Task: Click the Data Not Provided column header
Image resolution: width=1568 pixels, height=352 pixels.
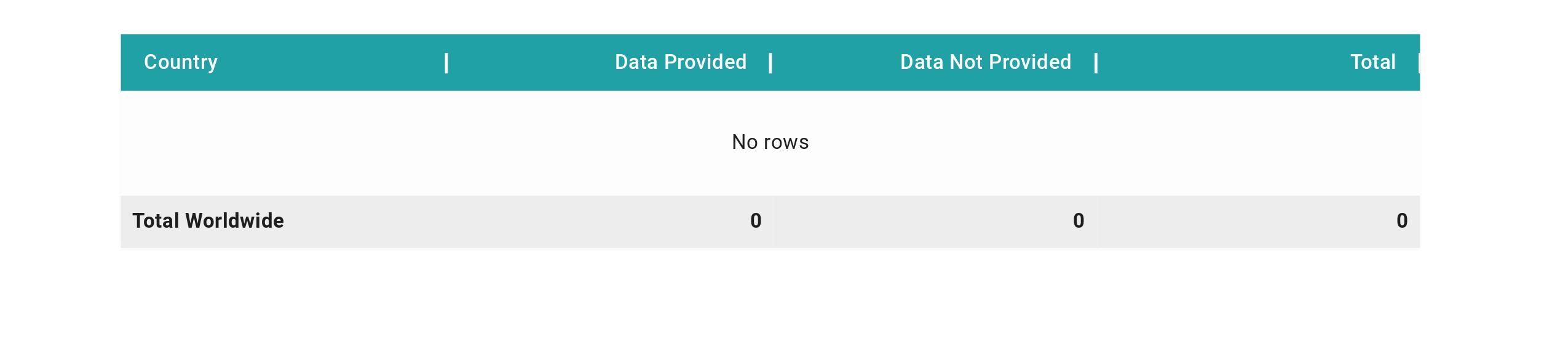Action: 985,62
